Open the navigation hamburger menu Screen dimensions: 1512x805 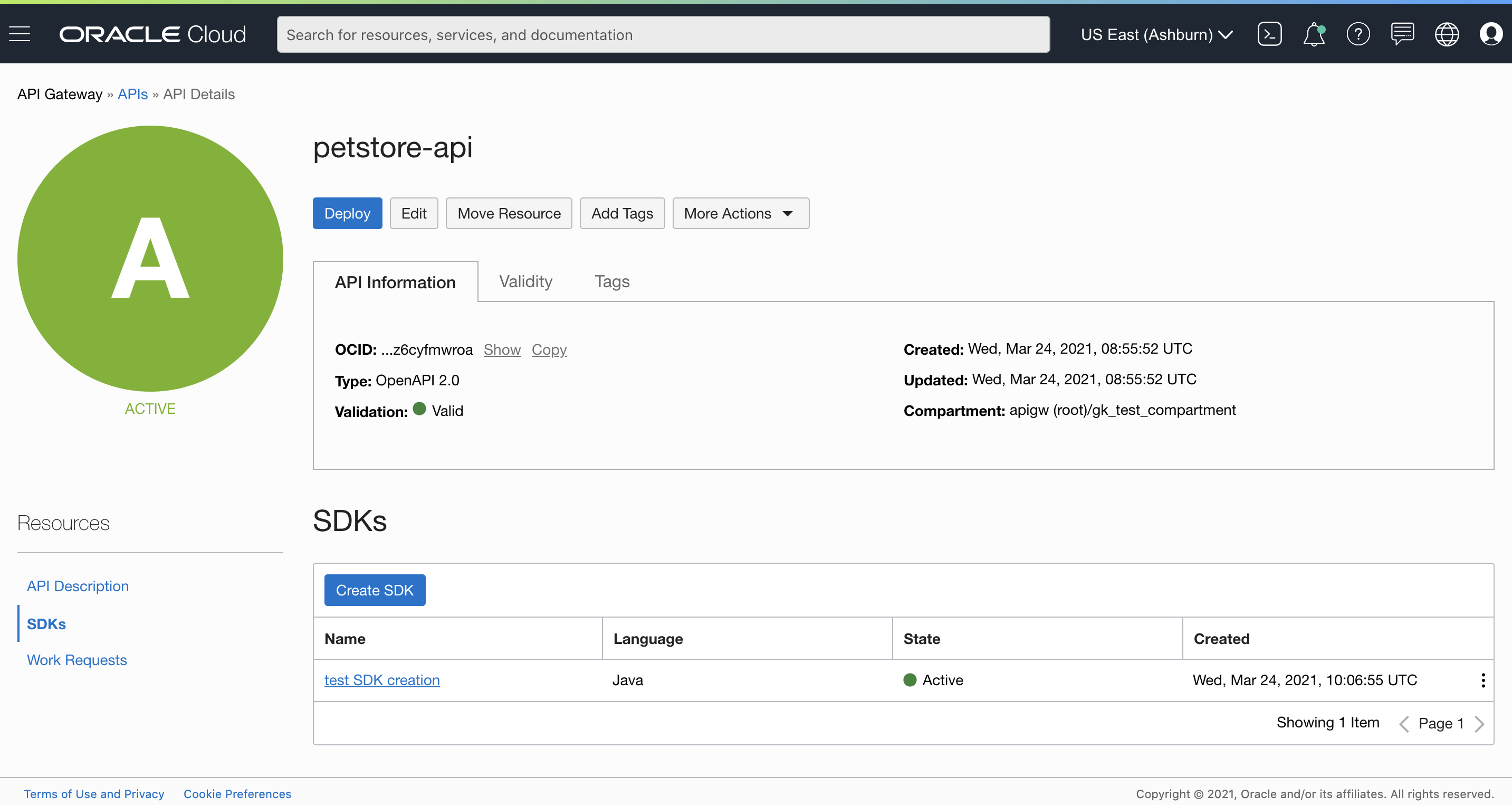[20, 34]
